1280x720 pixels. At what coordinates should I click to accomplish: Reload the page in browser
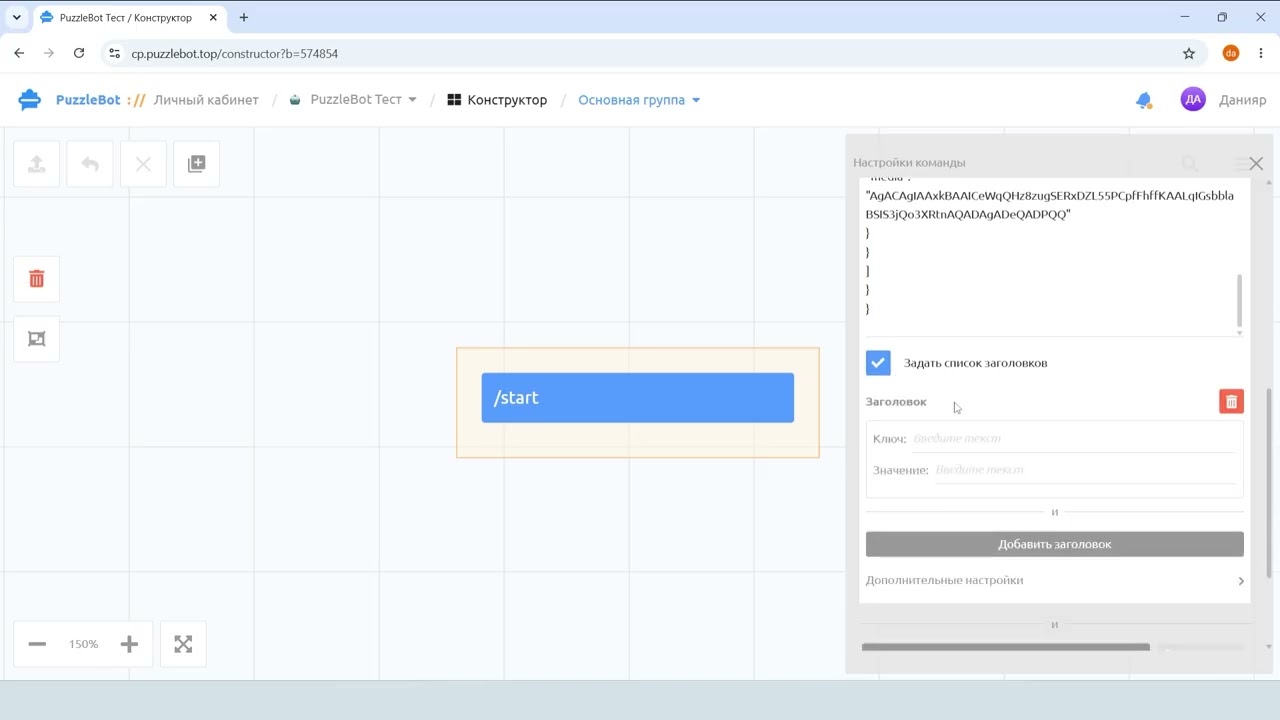(x=79, y=53)
